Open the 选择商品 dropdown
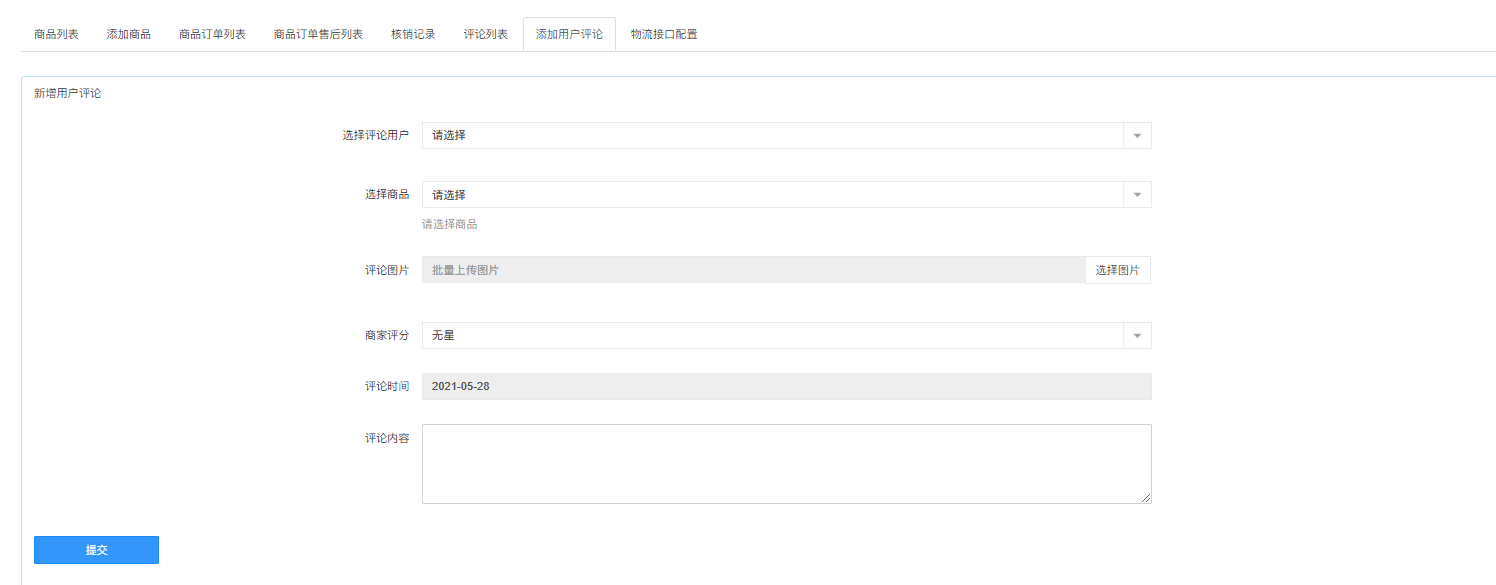 [x=786, y=194]
